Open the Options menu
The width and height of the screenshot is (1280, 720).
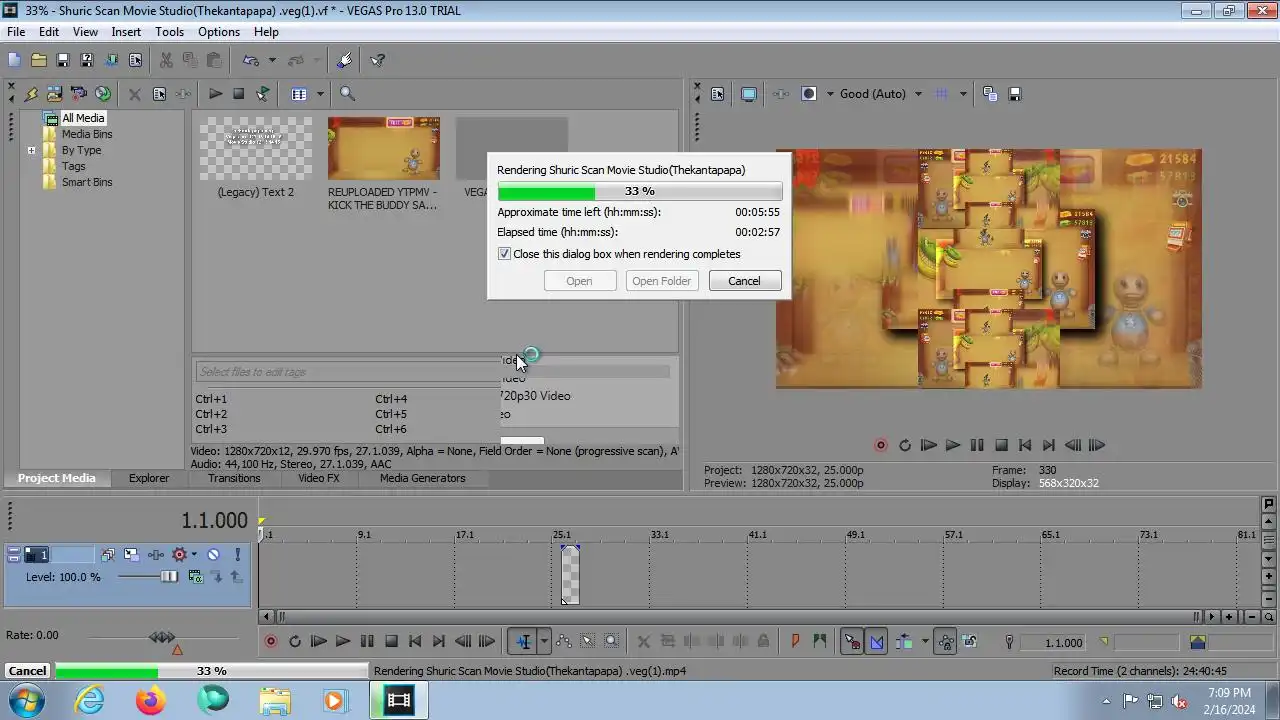click(x=218, y=32)
